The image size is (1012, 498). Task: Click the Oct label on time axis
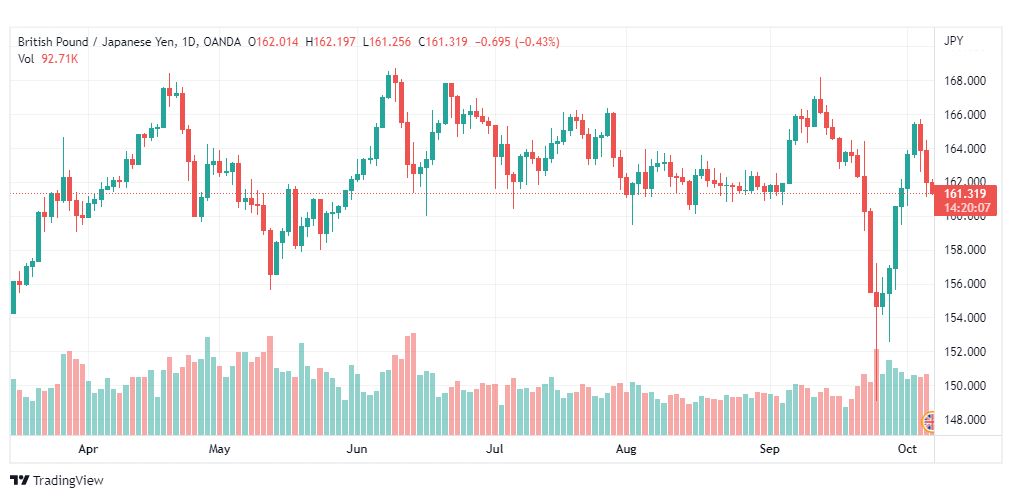(x=907, y=449)
